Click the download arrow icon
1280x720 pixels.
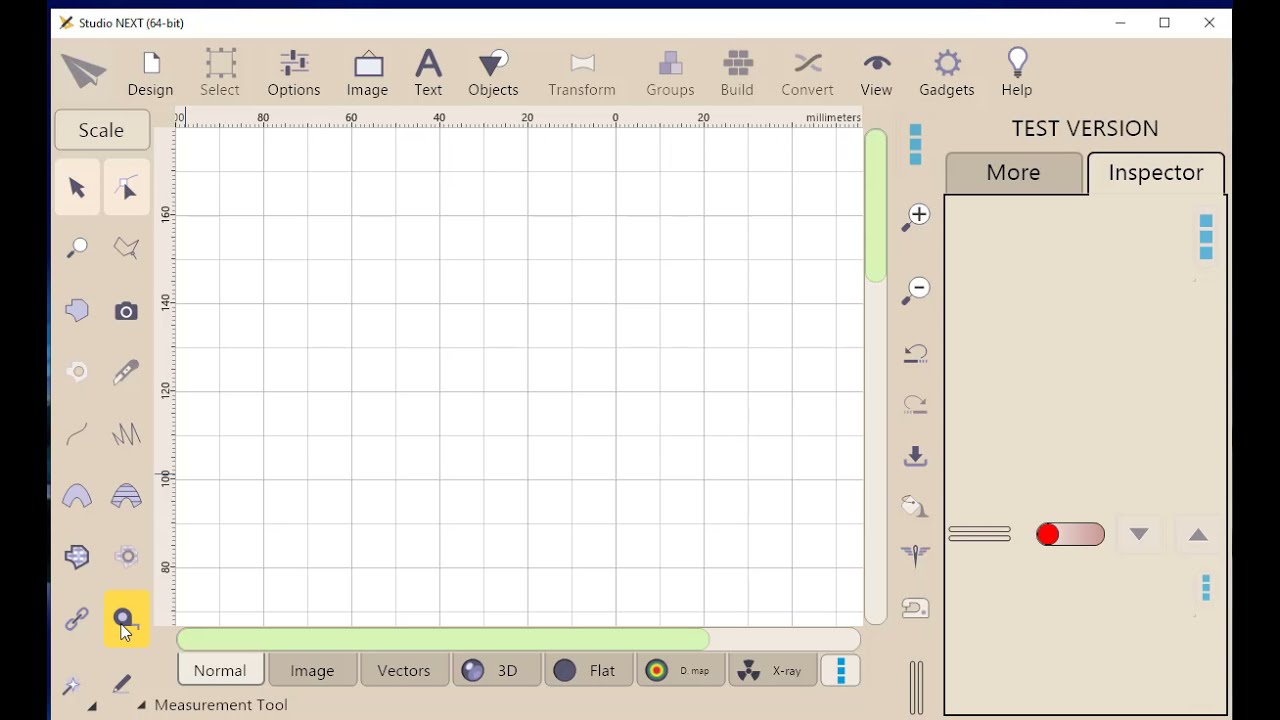click(915, 456)
